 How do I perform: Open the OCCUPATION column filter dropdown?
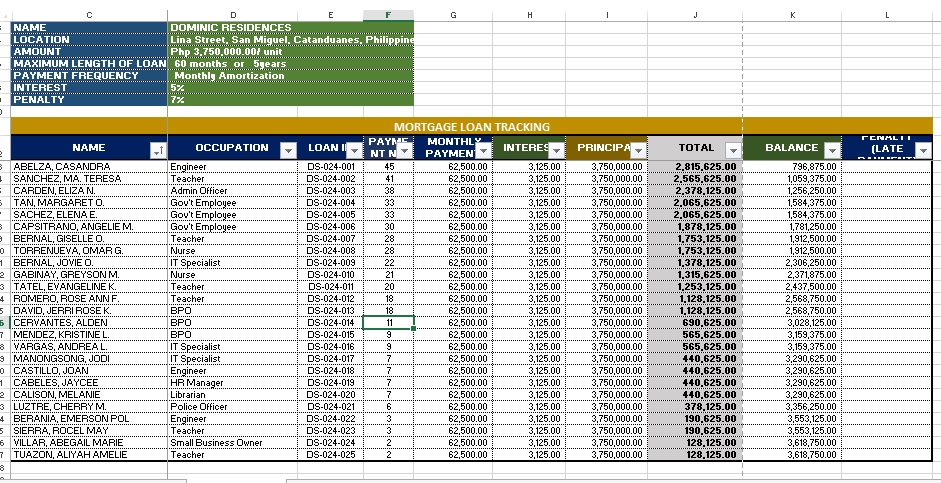289,150
